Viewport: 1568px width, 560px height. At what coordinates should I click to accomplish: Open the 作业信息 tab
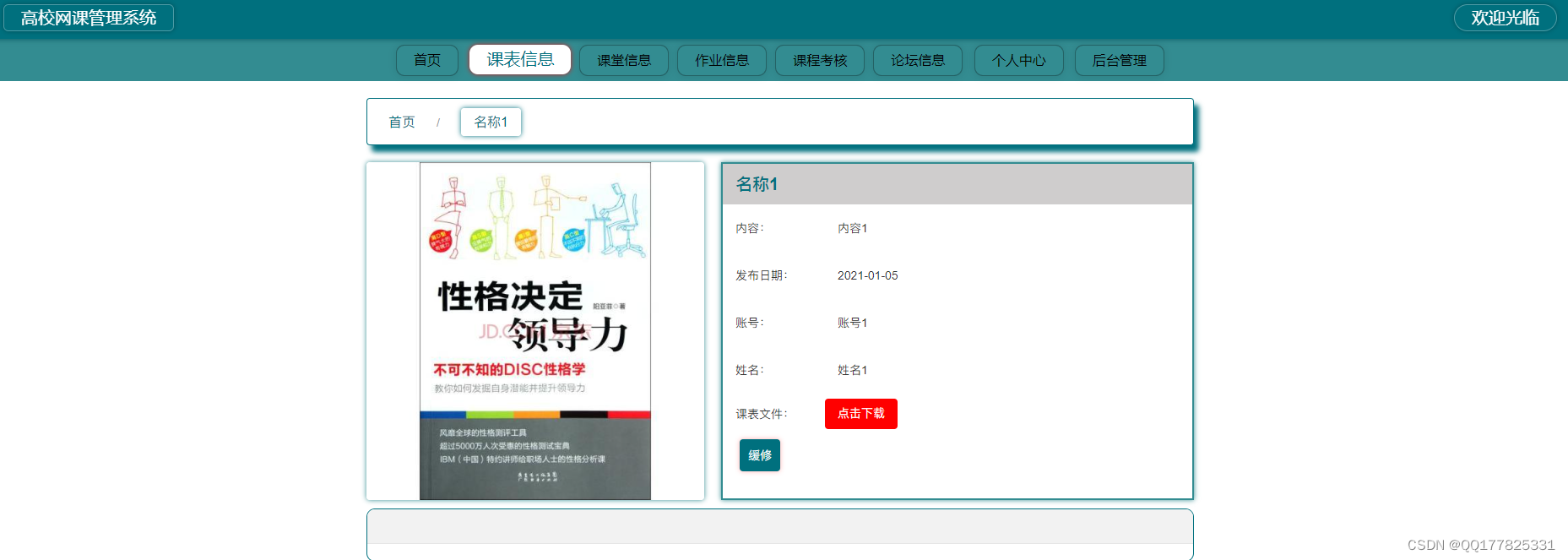point(722,60)
